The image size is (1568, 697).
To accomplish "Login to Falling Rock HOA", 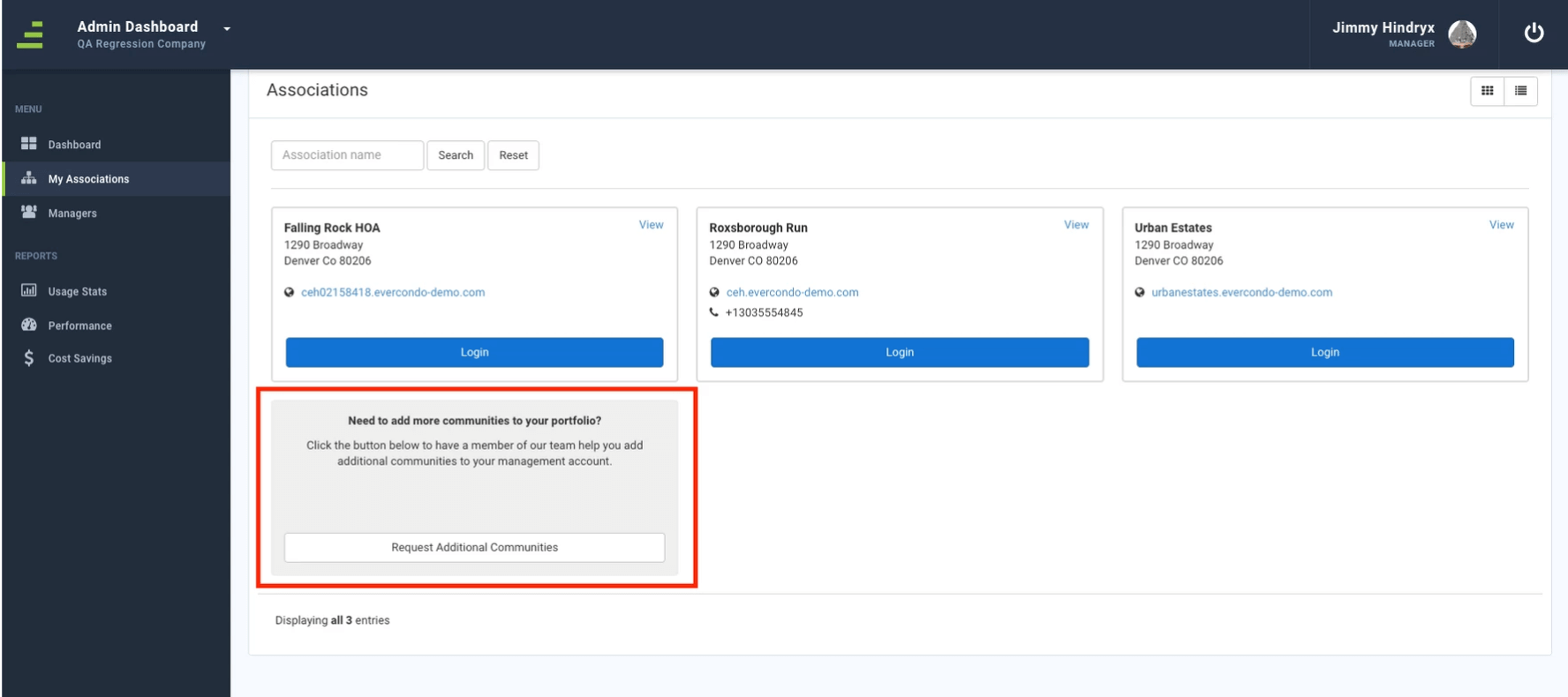I will tap(474, 352).
